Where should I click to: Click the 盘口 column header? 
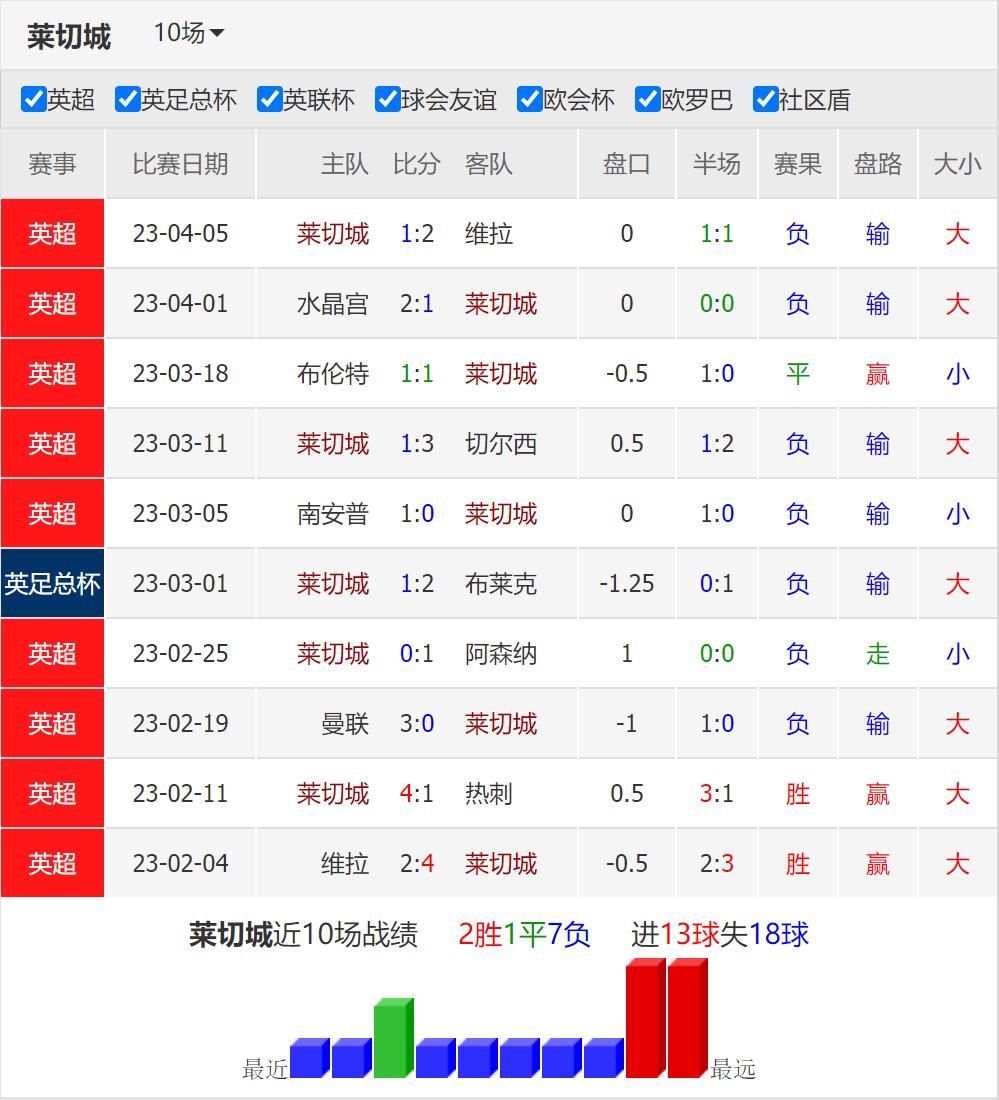(625, 166)
